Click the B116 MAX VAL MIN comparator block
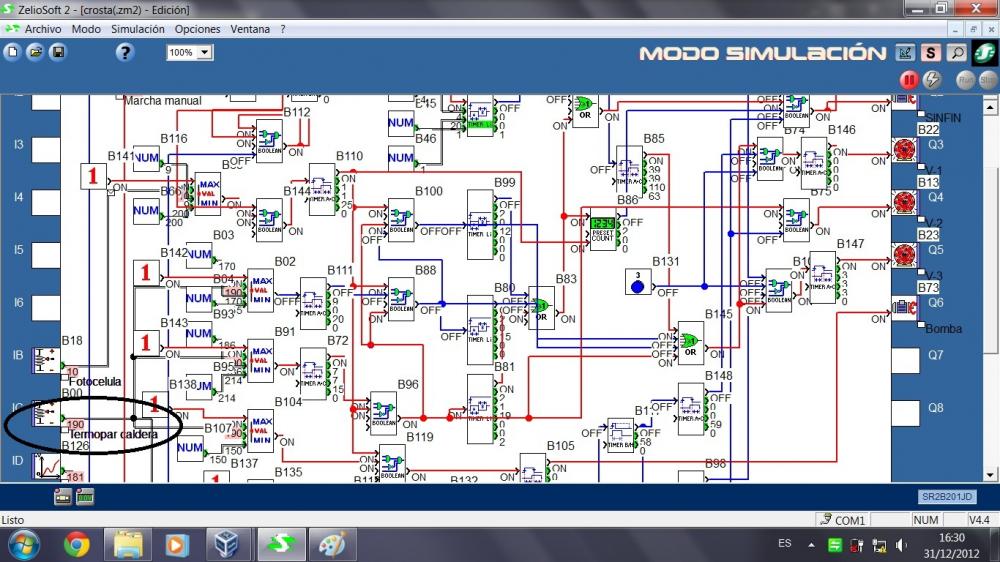The width and height of the screenshot is (1000, 562). coord(208,194)
